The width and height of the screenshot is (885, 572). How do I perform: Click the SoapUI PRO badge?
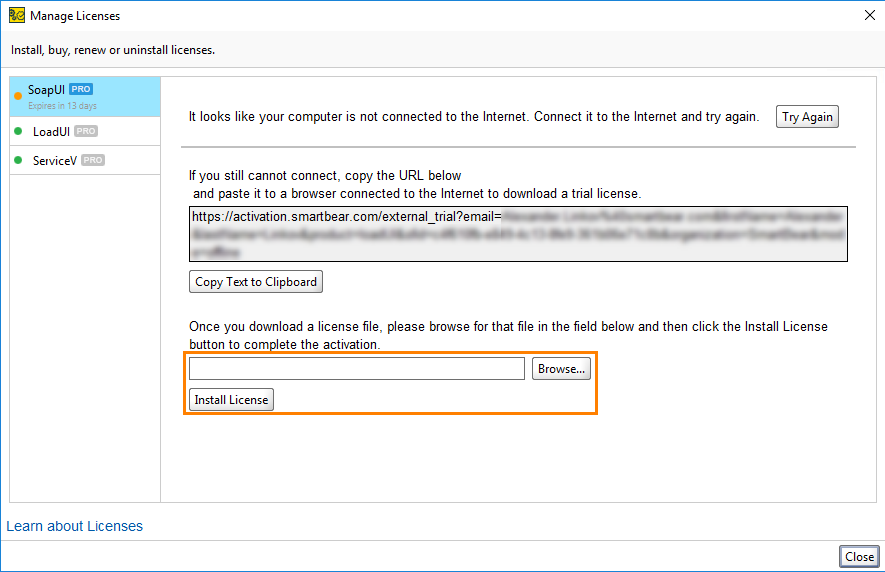point(81,89)
